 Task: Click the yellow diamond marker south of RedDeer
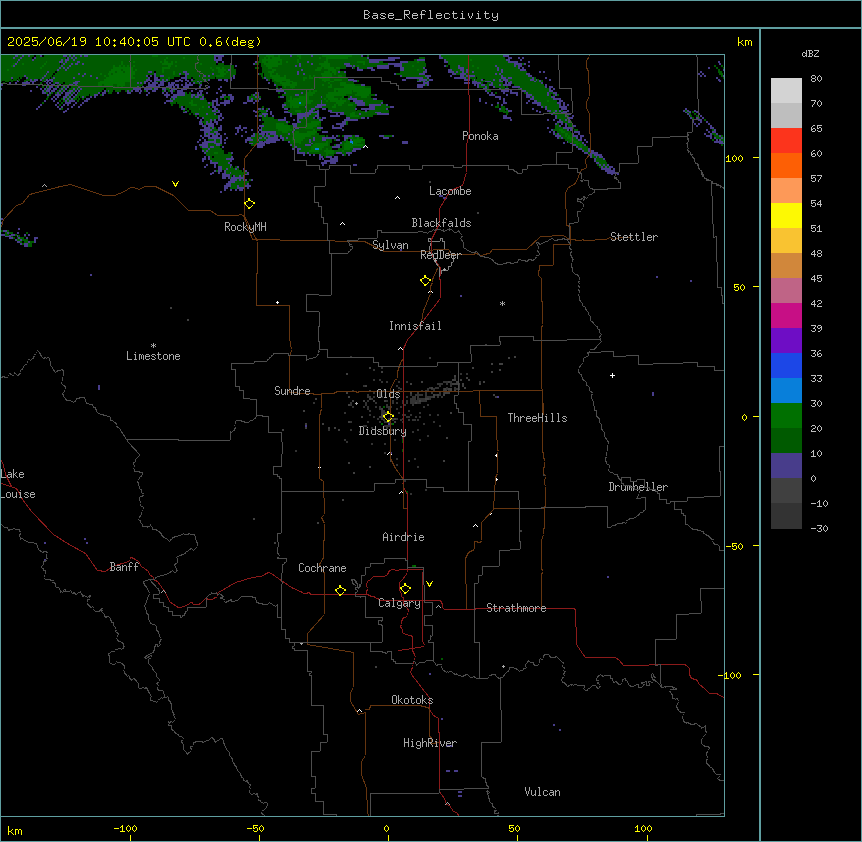(425, 281)
